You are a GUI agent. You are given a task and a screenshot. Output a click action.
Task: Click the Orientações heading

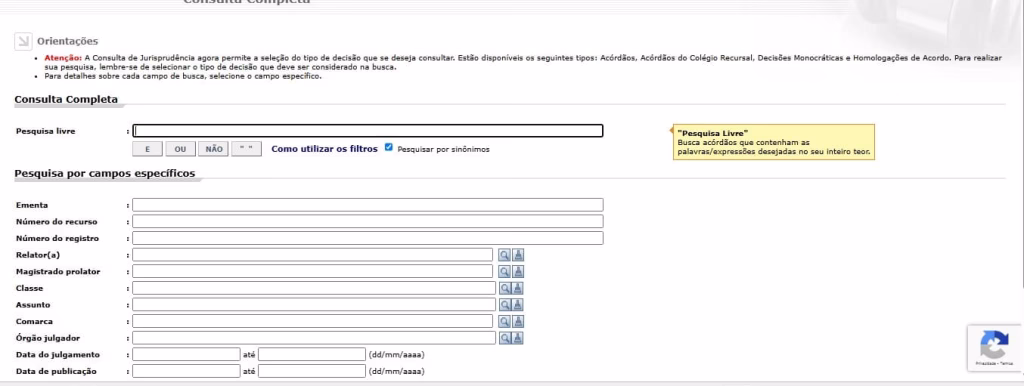(67, 41)
